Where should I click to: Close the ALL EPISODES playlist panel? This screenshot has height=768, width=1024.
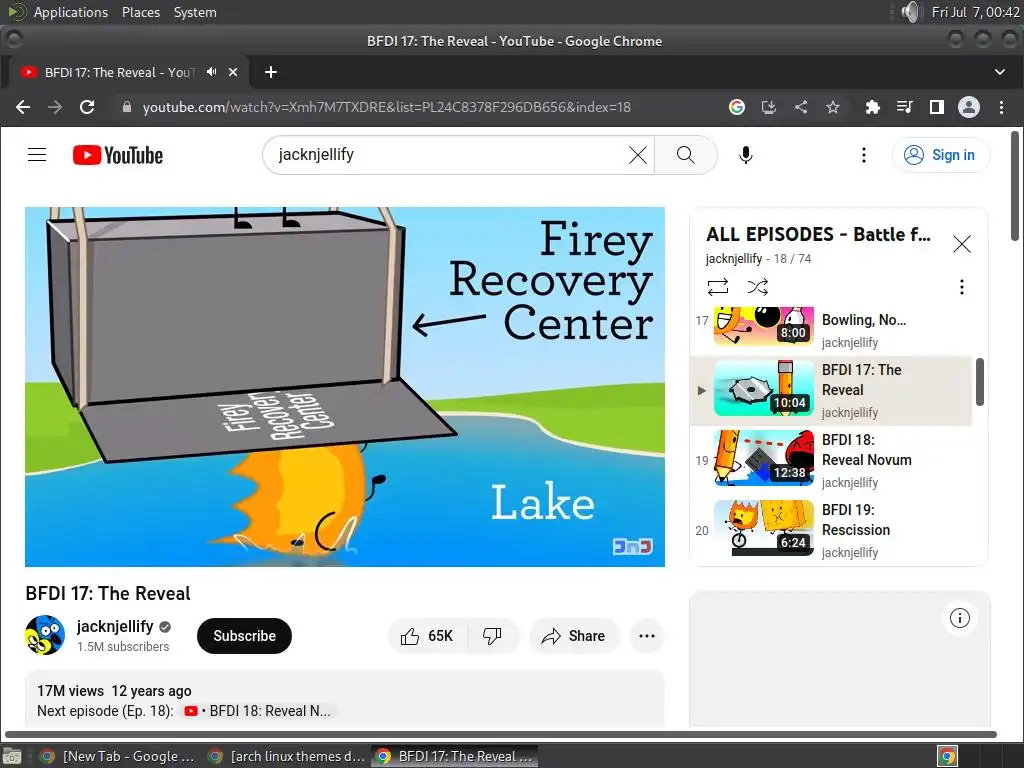pos(961,244)
